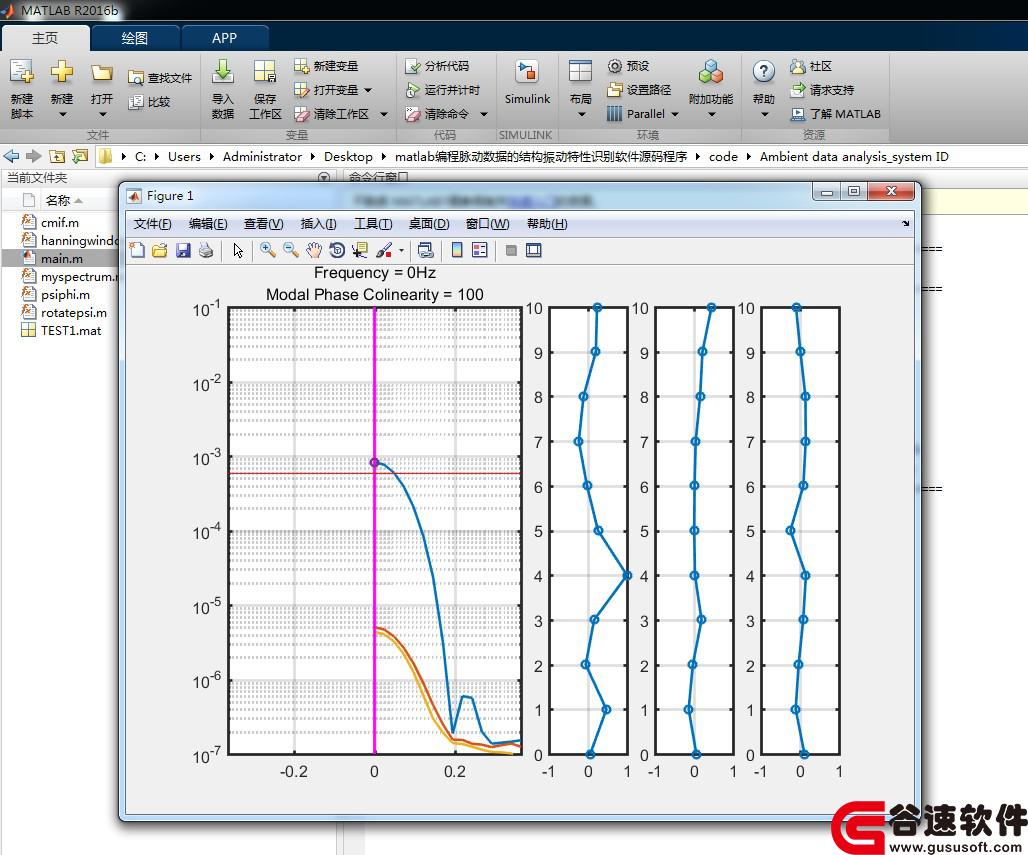The height and width of the screenshot is (855, 1028).
Task: Switch to the APP tab
Action: 224,38
